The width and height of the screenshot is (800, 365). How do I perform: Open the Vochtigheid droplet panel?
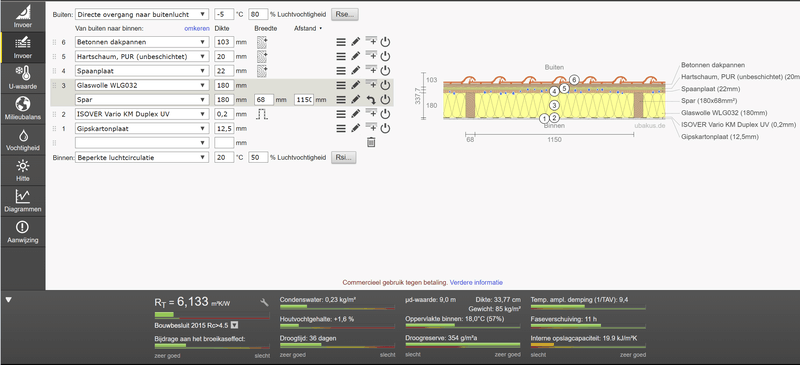pos(22,139)
